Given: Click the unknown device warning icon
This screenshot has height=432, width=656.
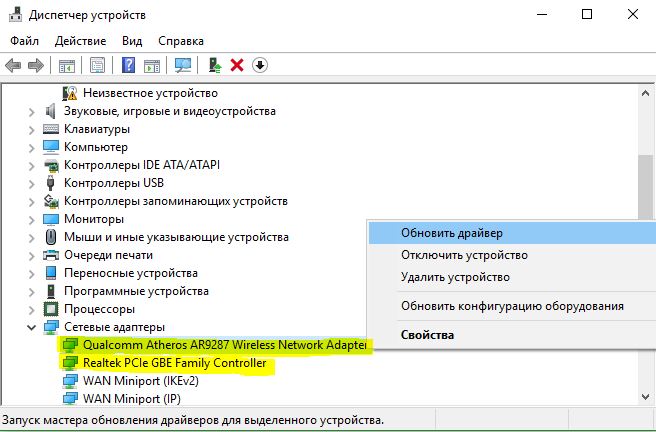Looking at the screenshot, I should [x=70, y=93].
